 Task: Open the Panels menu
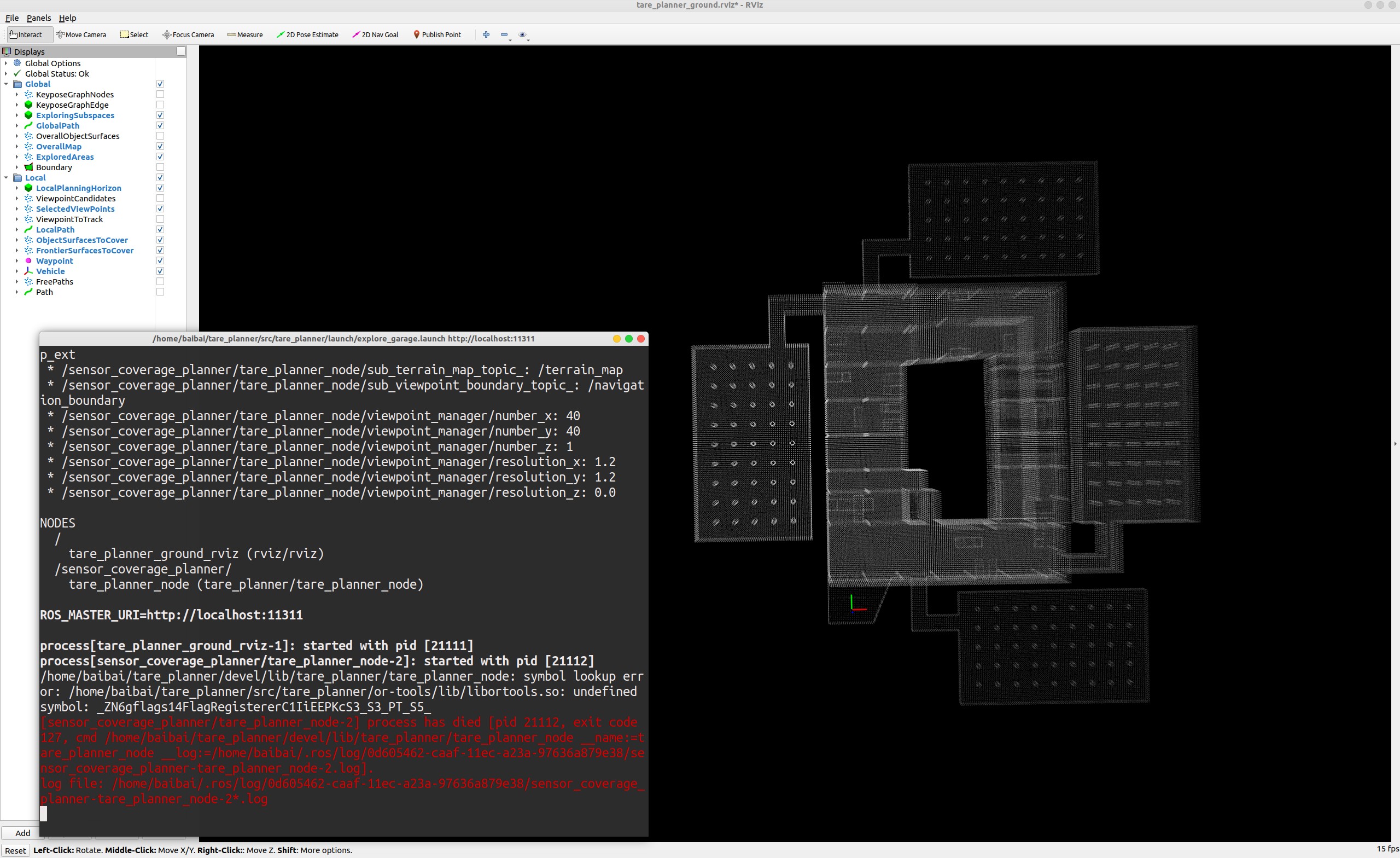tap(39, 18)
